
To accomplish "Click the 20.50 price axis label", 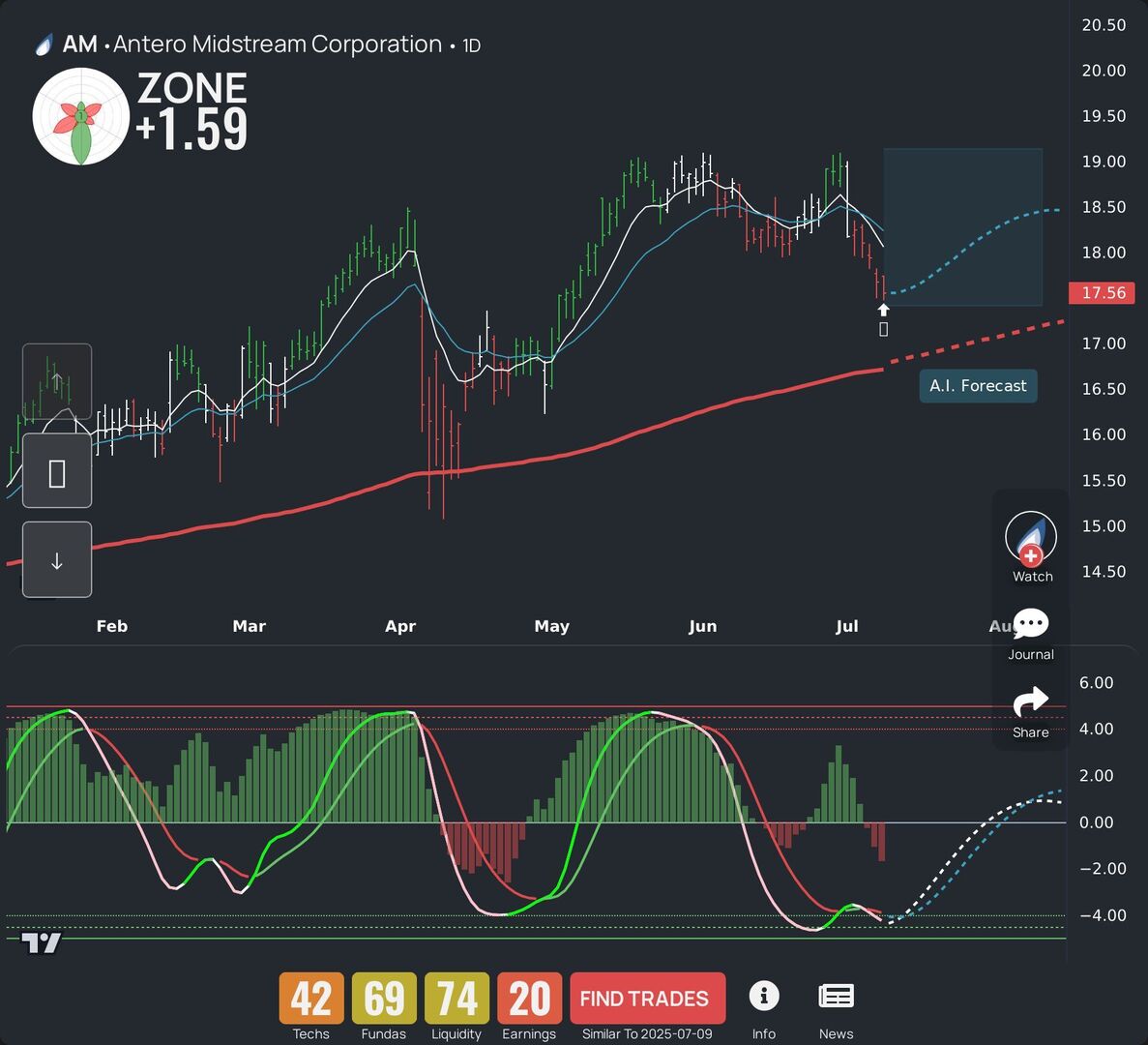I will click(1104, 25).
